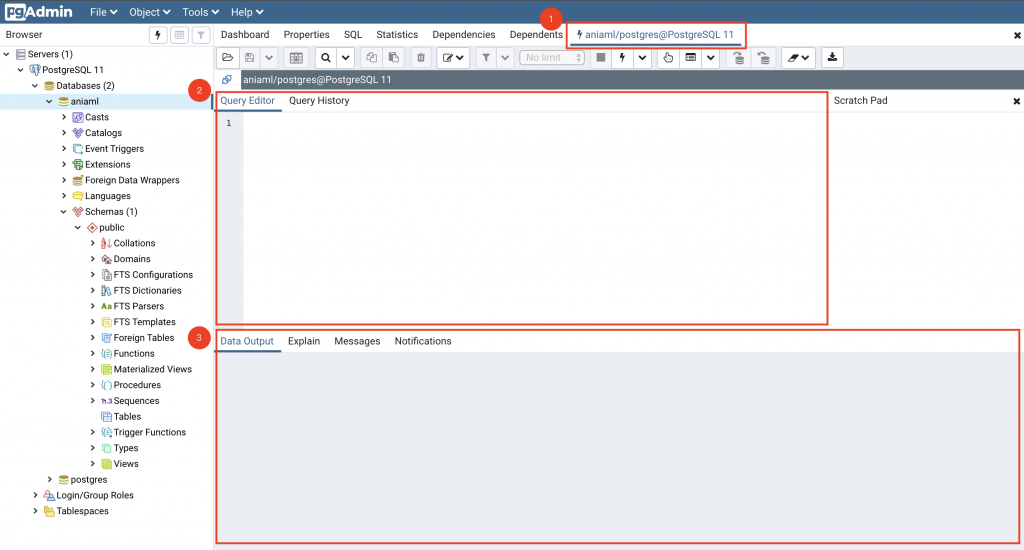Open the Tools menu
This screenshot has width=1024, height=550.
coord(200,12)
